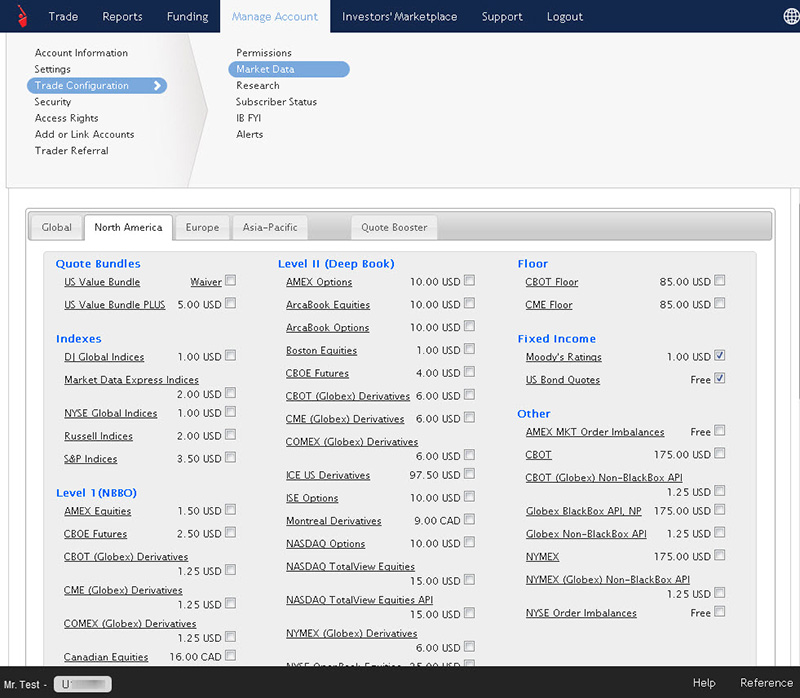800x698 pixels.
Task: Open the Trade menu
Action: click(63, 16)
